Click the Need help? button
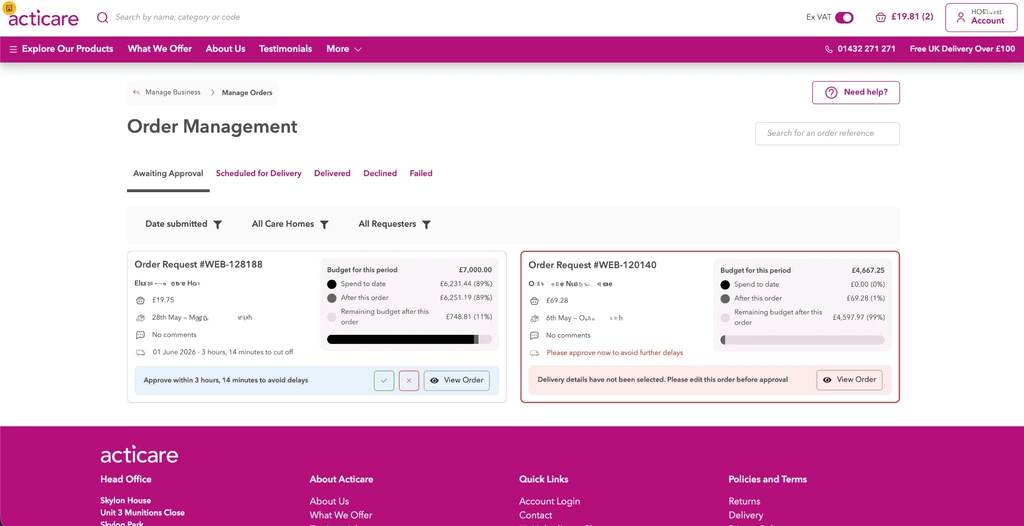 tap(856, 93)
